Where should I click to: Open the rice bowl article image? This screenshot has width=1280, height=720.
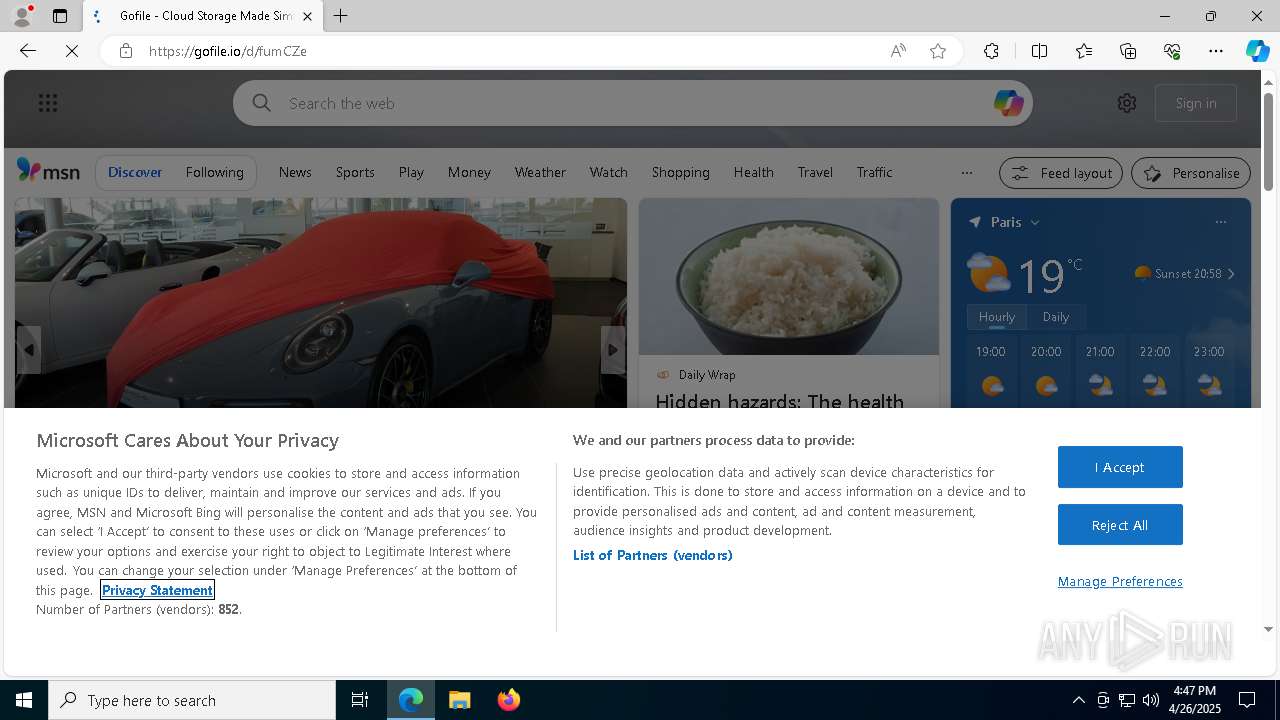(789, 276)
